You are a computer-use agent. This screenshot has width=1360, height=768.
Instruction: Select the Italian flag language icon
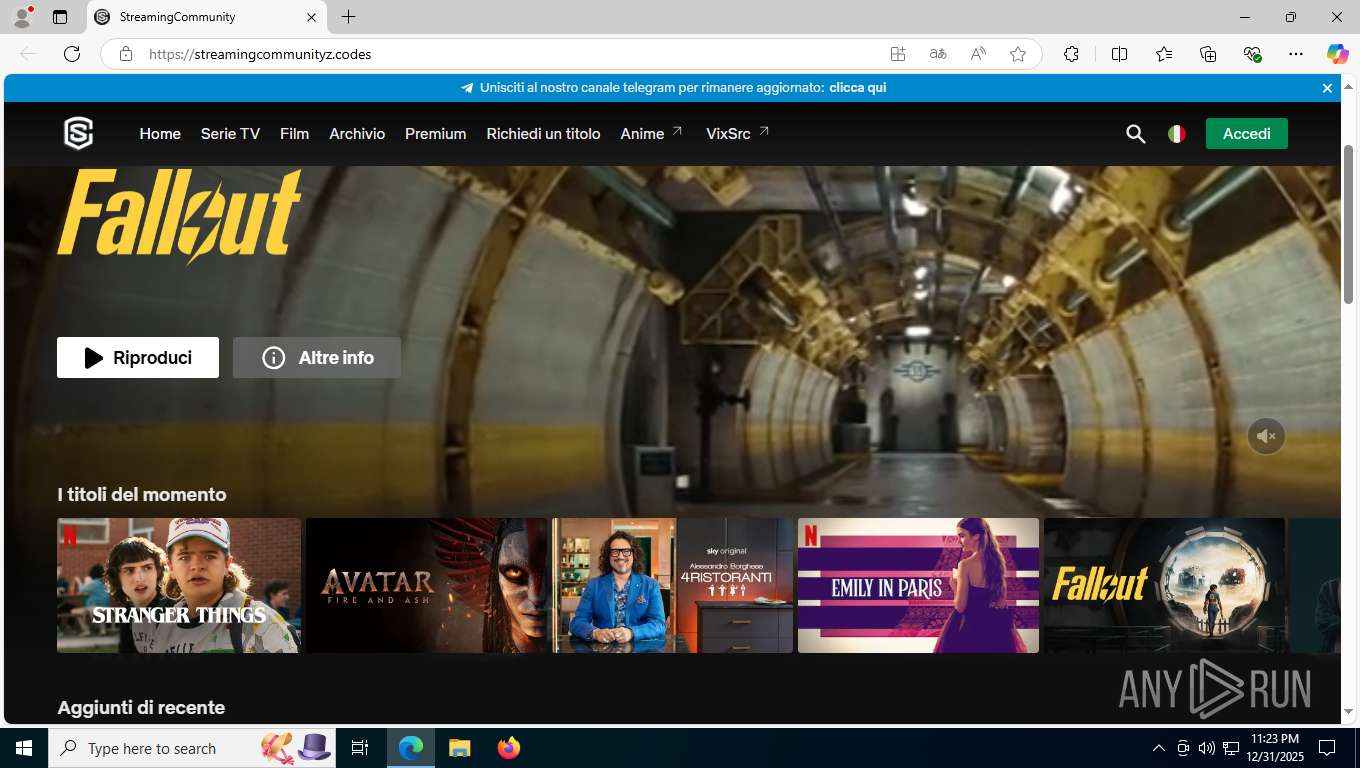[x=1177, y=134]
